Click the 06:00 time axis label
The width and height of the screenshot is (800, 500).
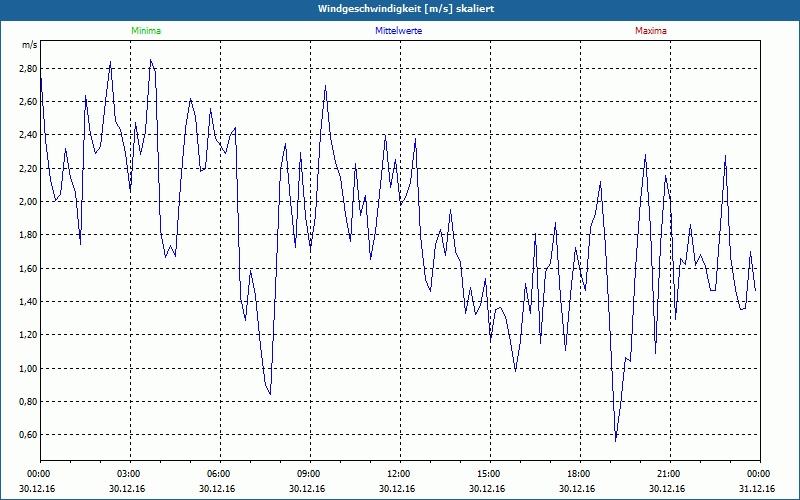pyautogui.click(x=220, y=474)
